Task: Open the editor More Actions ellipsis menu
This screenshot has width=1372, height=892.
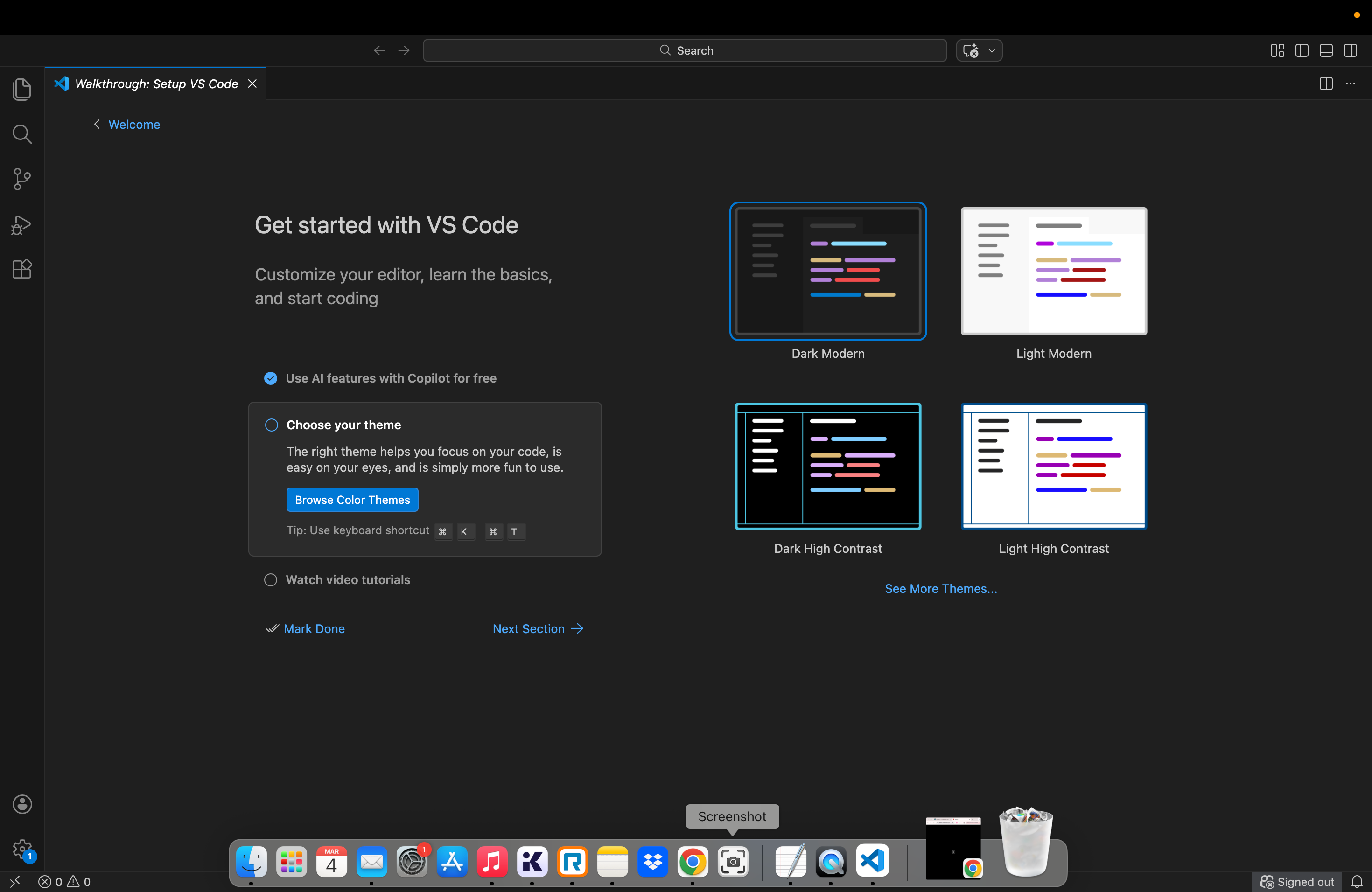Action: 1350,84
